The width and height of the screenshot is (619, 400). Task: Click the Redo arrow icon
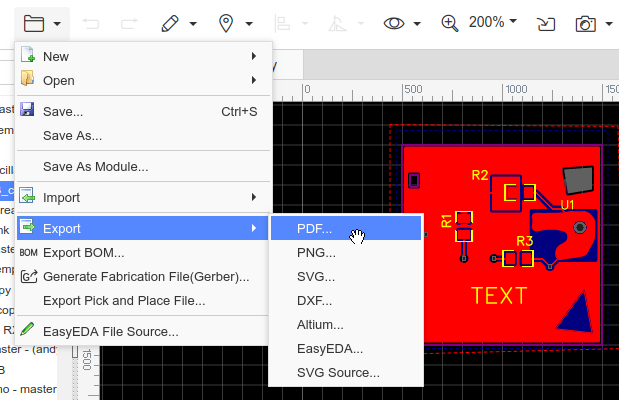pyautogui.click(x=129, y=24)
